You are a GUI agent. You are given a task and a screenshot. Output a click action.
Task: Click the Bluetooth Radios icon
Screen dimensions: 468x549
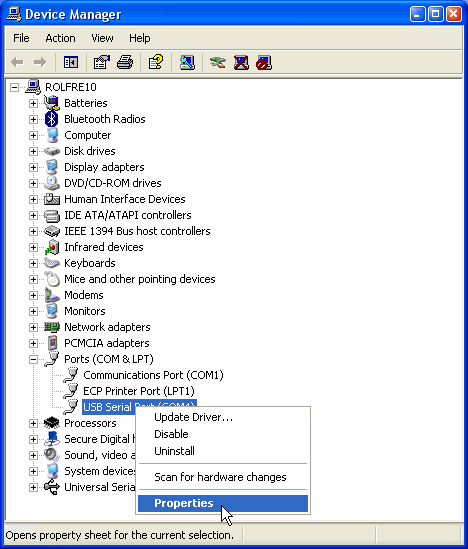[52, 119]
